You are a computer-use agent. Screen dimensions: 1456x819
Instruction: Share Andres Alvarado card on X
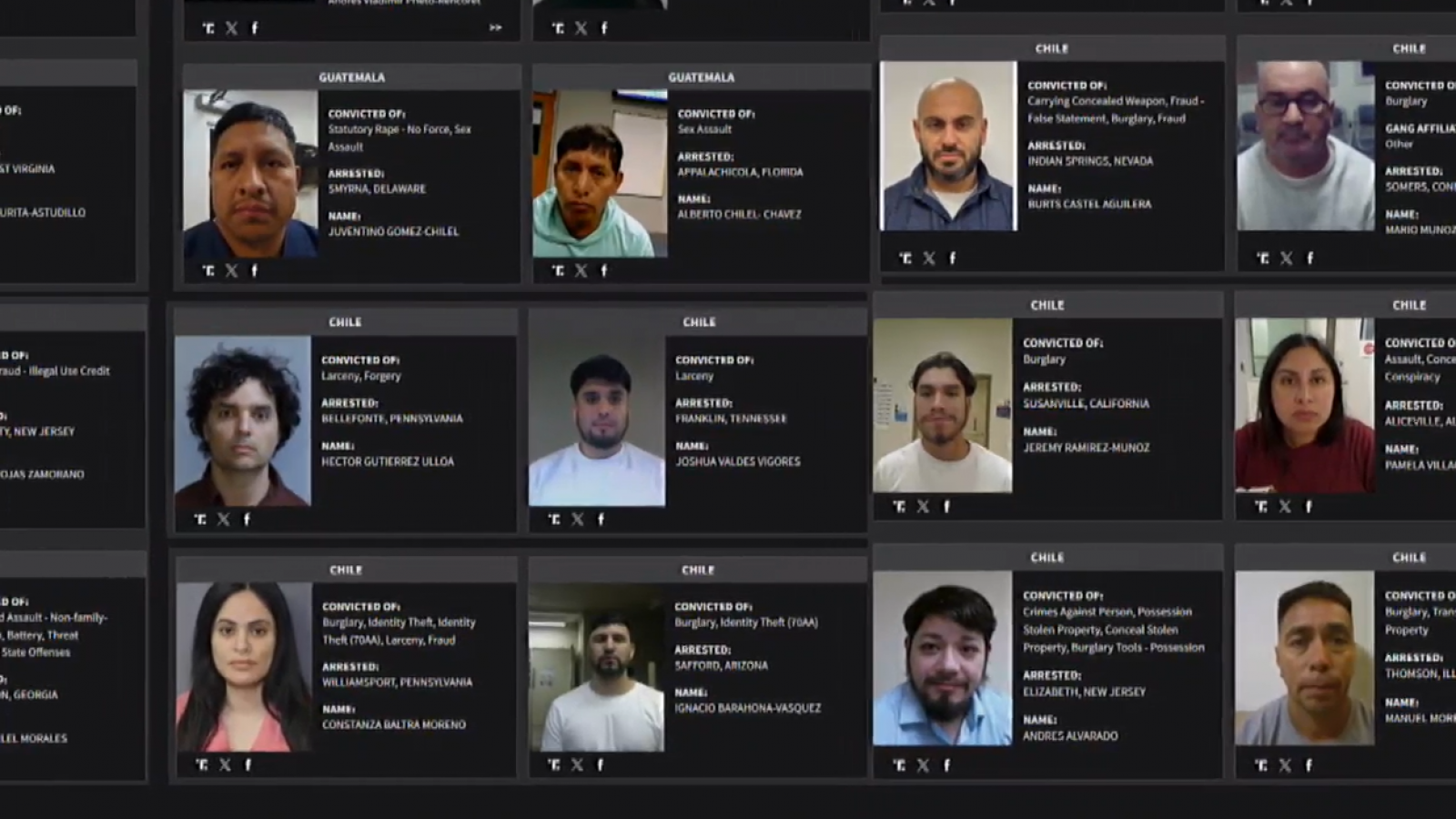point(923,765)
